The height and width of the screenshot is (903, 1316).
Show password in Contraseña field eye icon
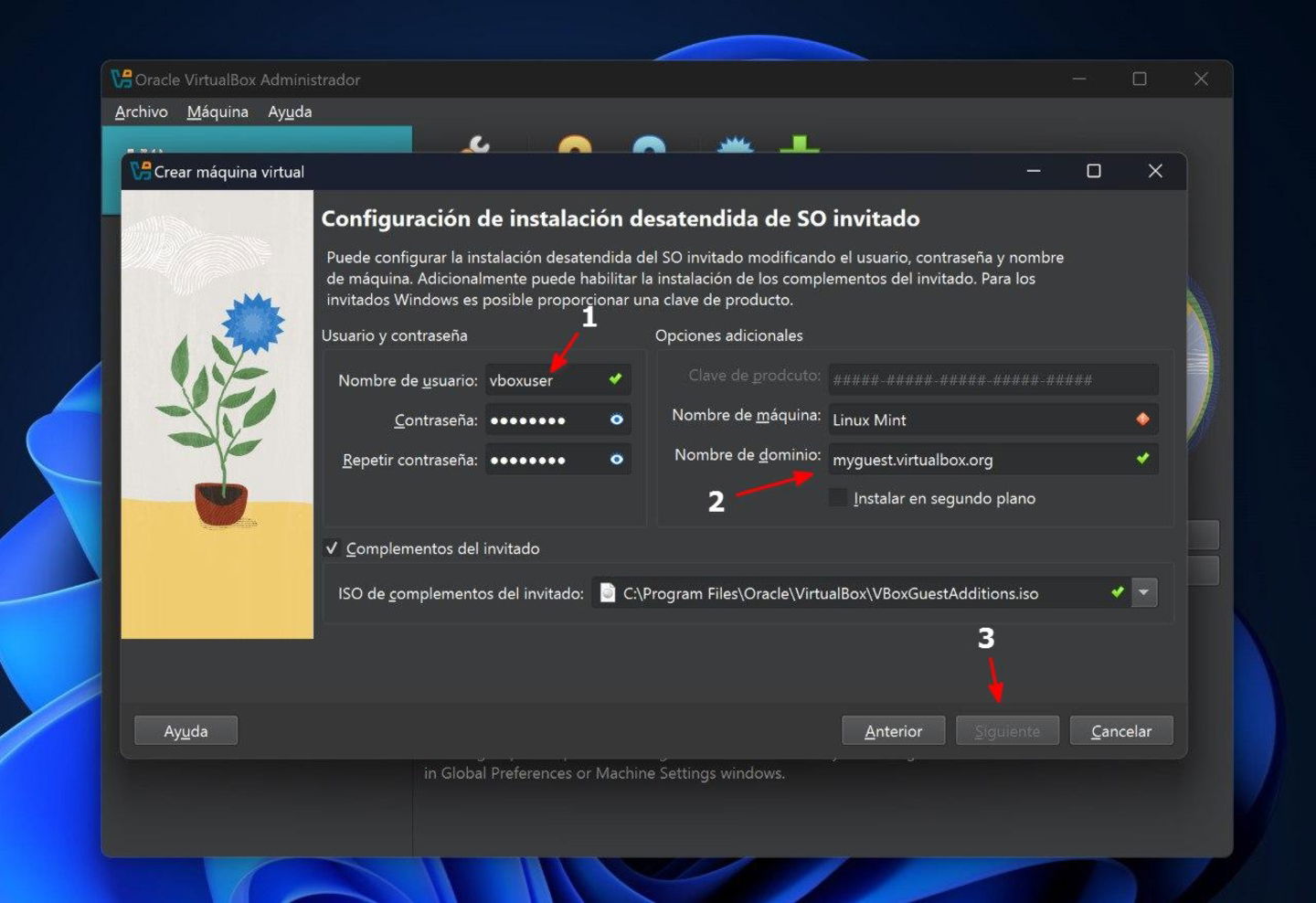pos(617,420)
